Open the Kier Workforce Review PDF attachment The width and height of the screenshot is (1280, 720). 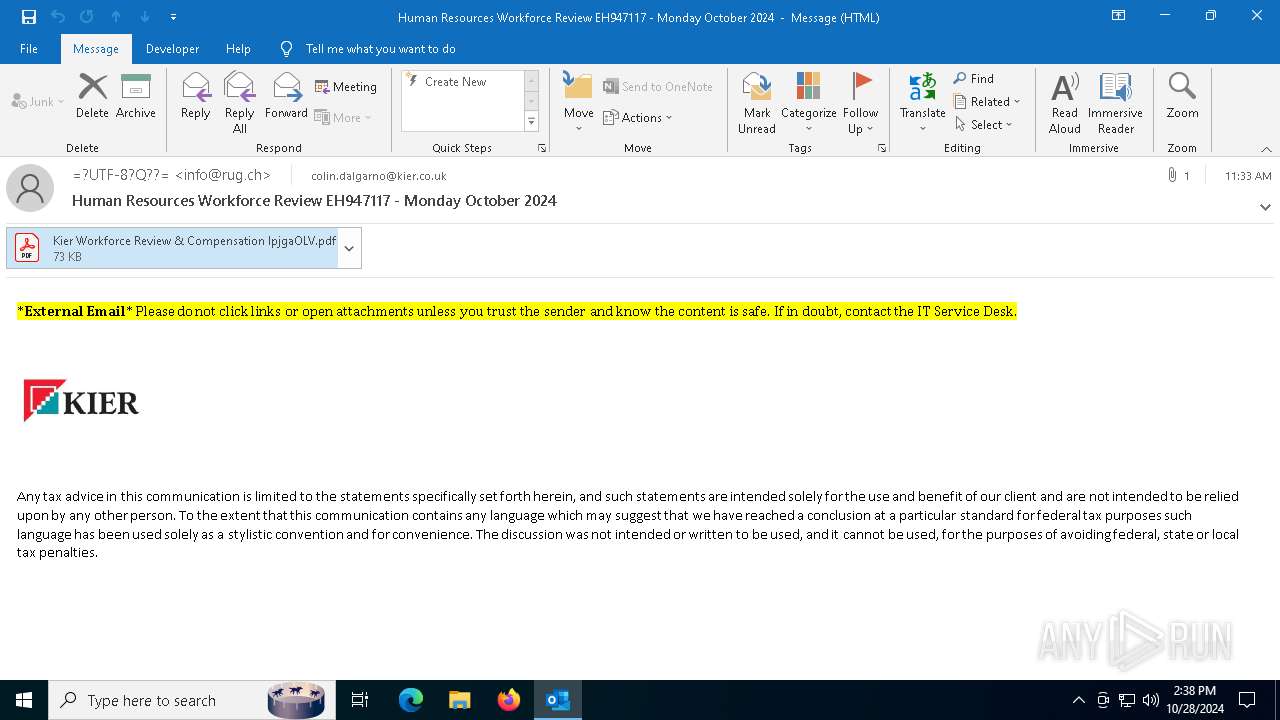(x=173, y=248)
